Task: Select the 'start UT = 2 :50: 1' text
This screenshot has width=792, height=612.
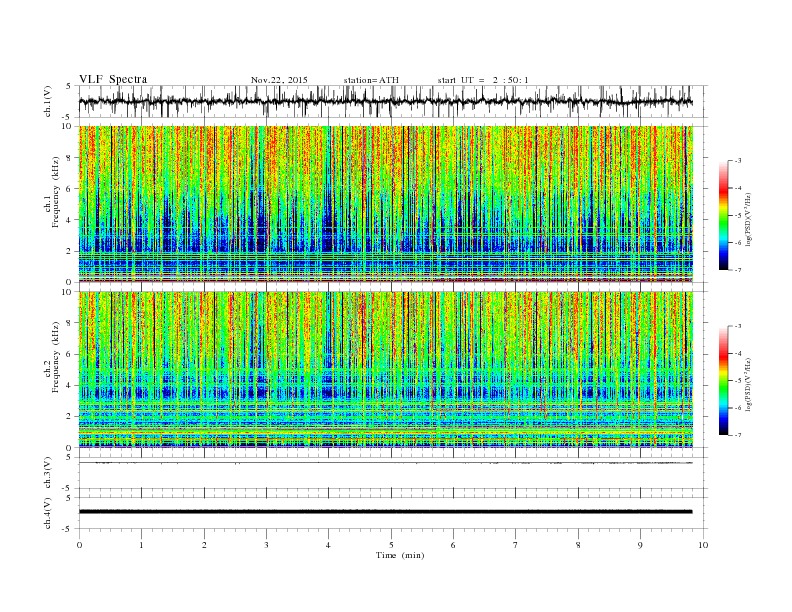Action: coord(483,80)
